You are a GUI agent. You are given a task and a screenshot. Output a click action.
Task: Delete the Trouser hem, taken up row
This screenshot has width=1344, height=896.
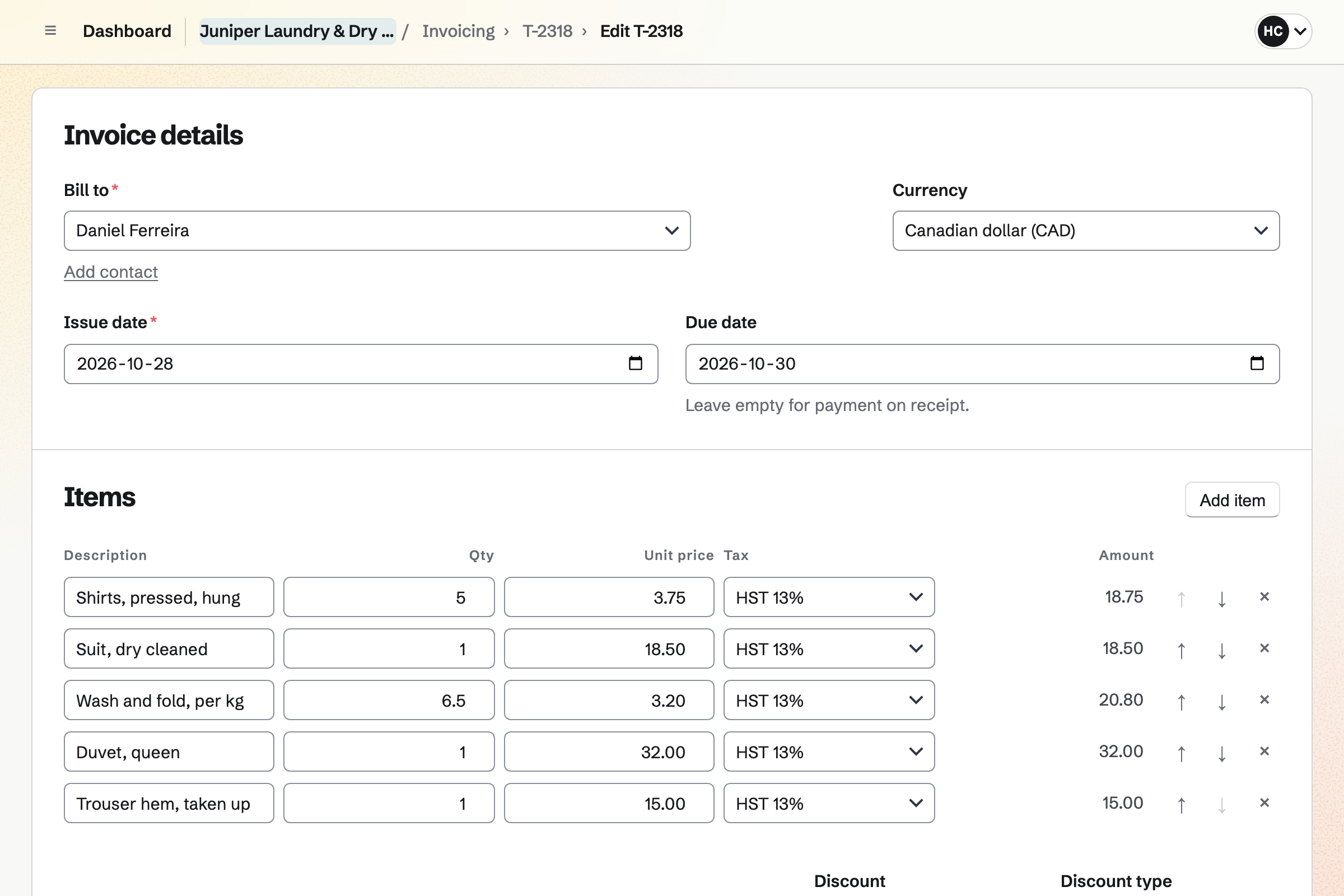click(1264, 803)
